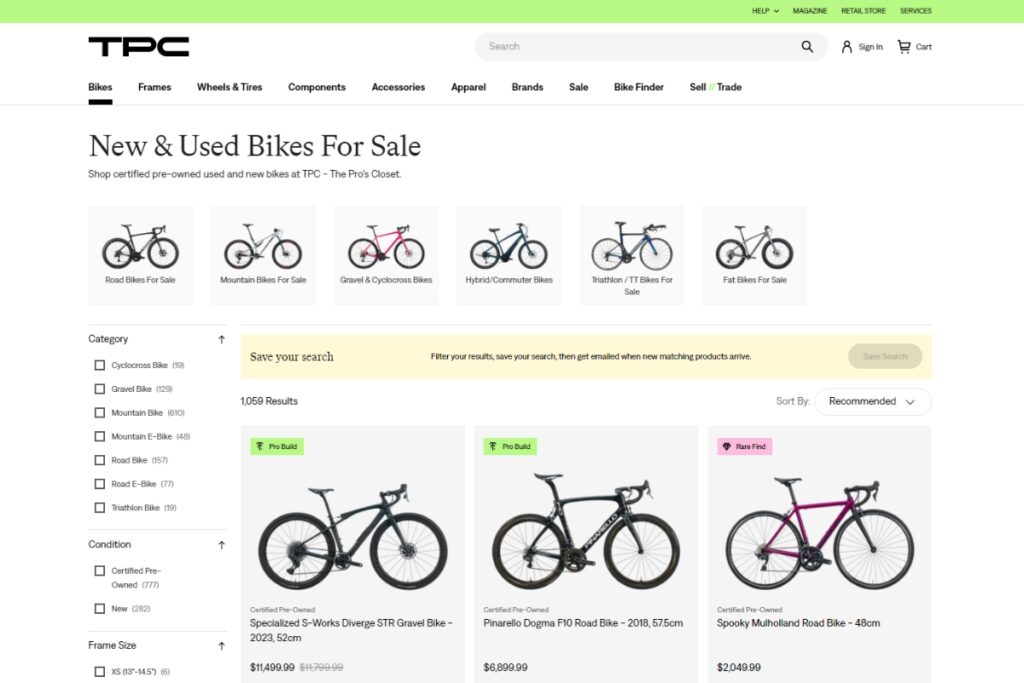
Task: Open Gravel & Cyclocross Bikes category tile
Action: [x=386, y=255]
